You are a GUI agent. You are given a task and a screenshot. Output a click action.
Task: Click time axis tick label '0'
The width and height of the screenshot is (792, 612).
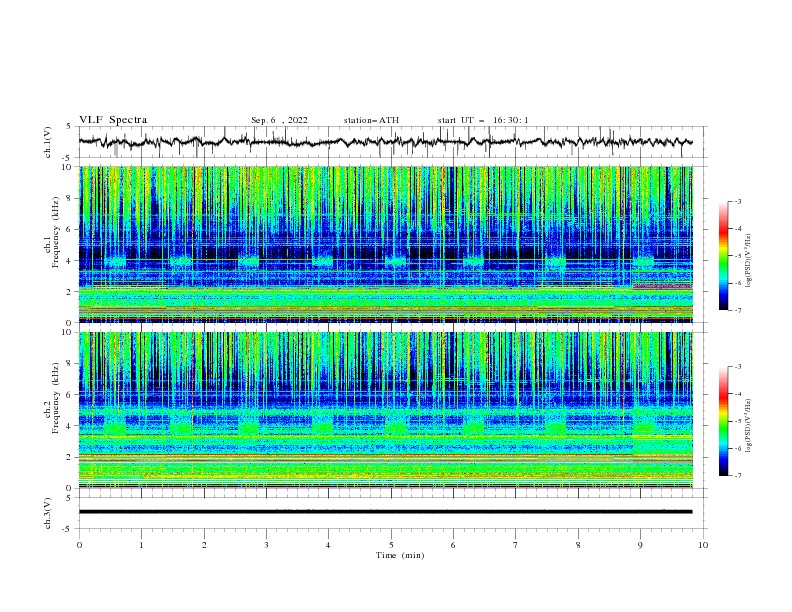click(x=79, y=545)
